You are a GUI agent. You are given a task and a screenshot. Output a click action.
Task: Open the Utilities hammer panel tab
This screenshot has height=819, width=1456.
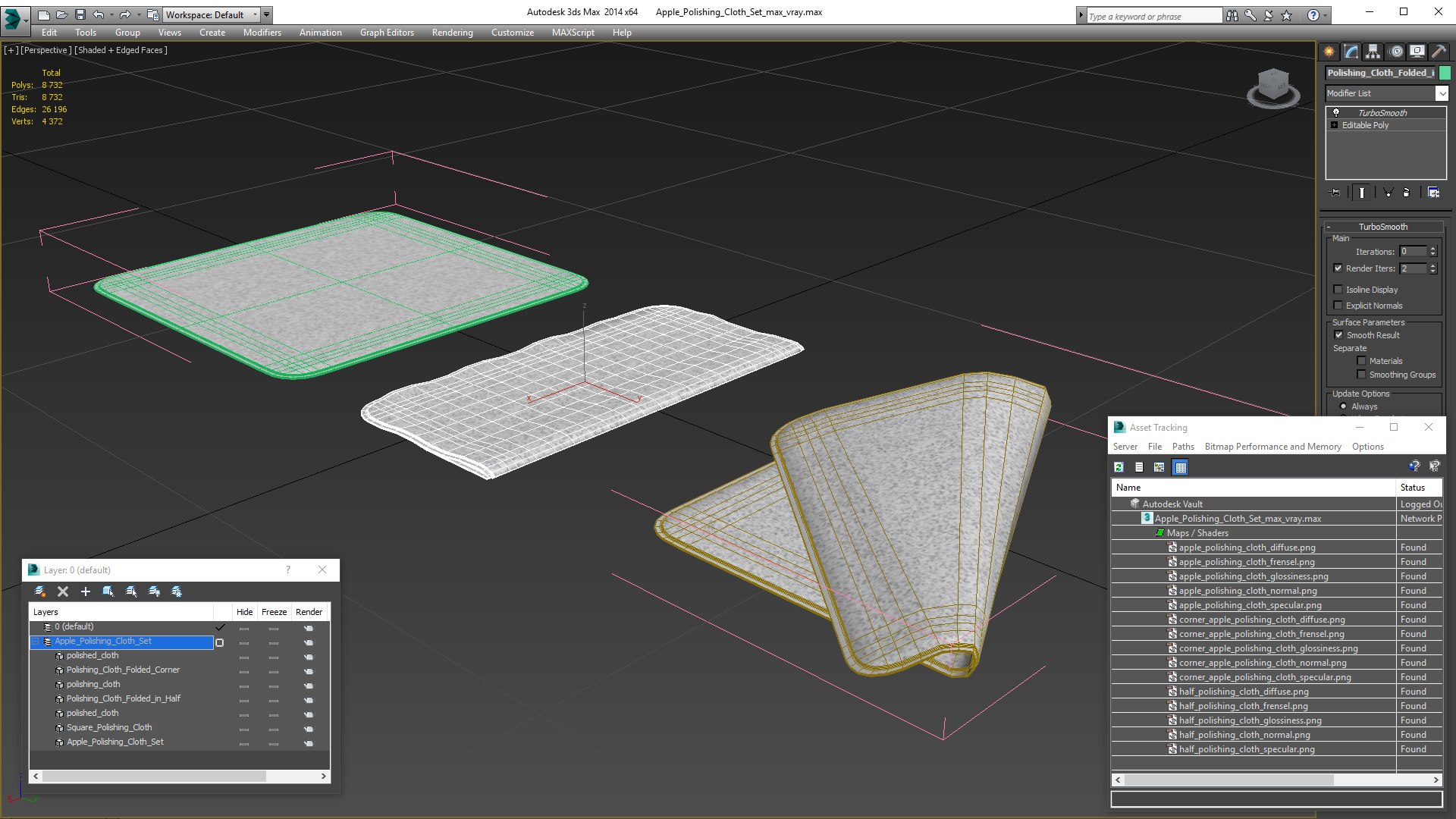click(x=1439, y=52)
